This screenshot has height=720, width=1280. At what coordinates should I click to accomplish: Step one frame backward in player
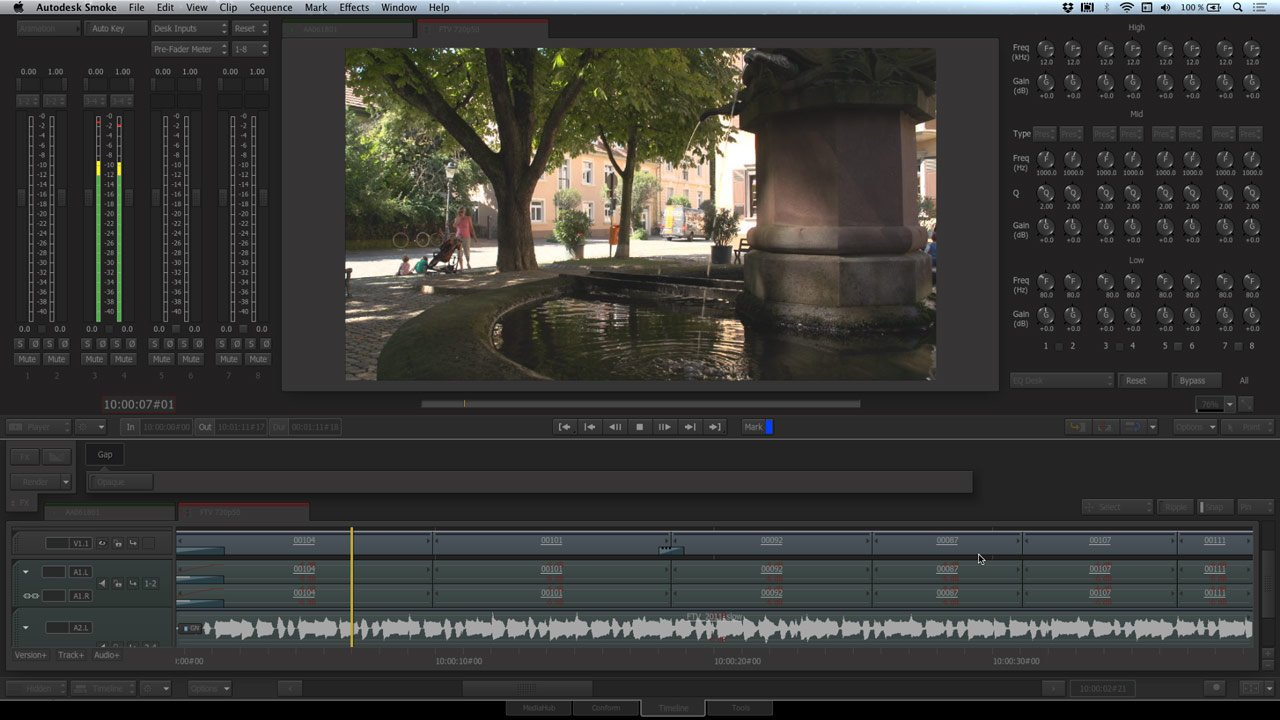pyautogui.click(x=615, y=427)
